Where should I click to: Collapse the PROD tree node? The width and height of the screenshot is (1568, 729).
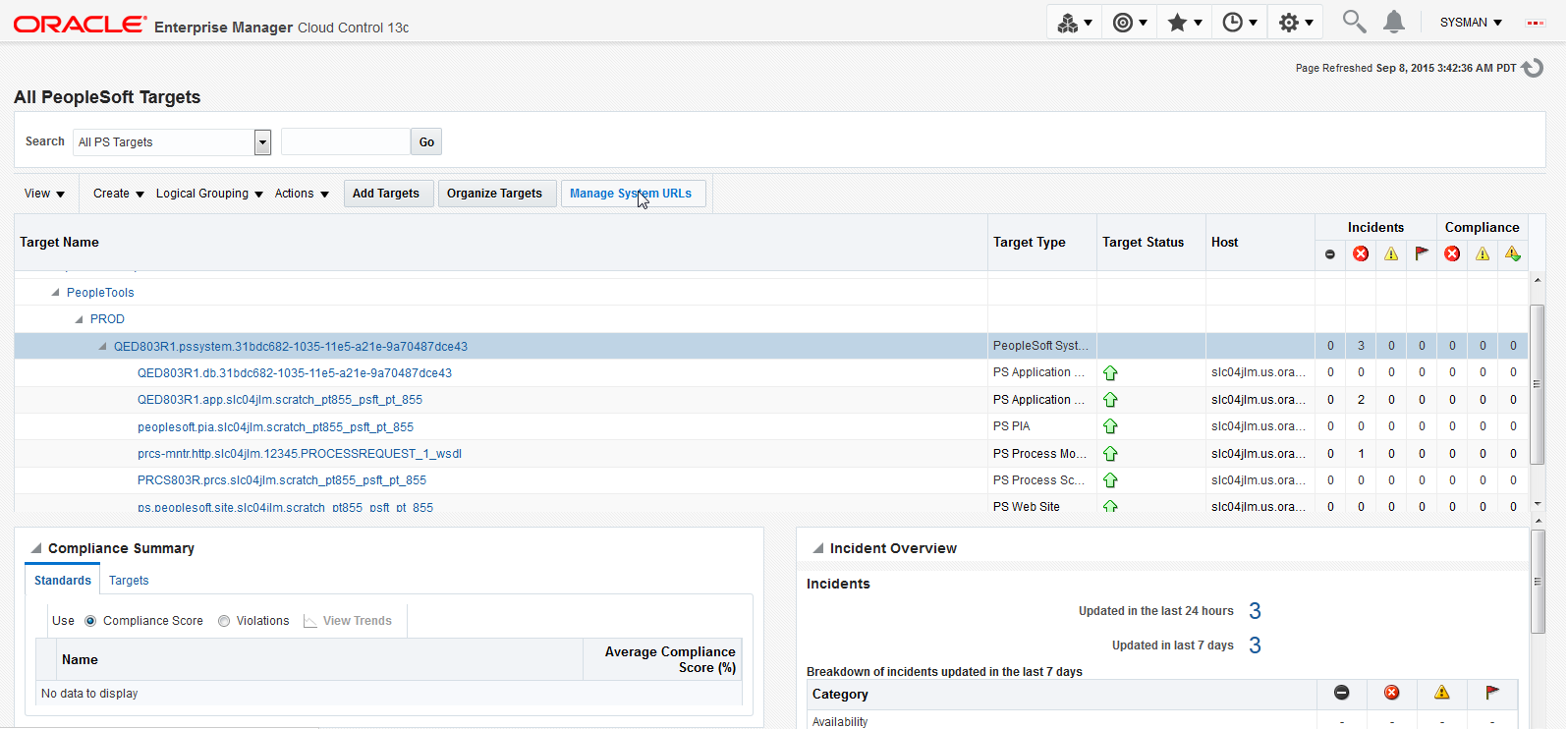pyautogui.click(x=79, y=319)
